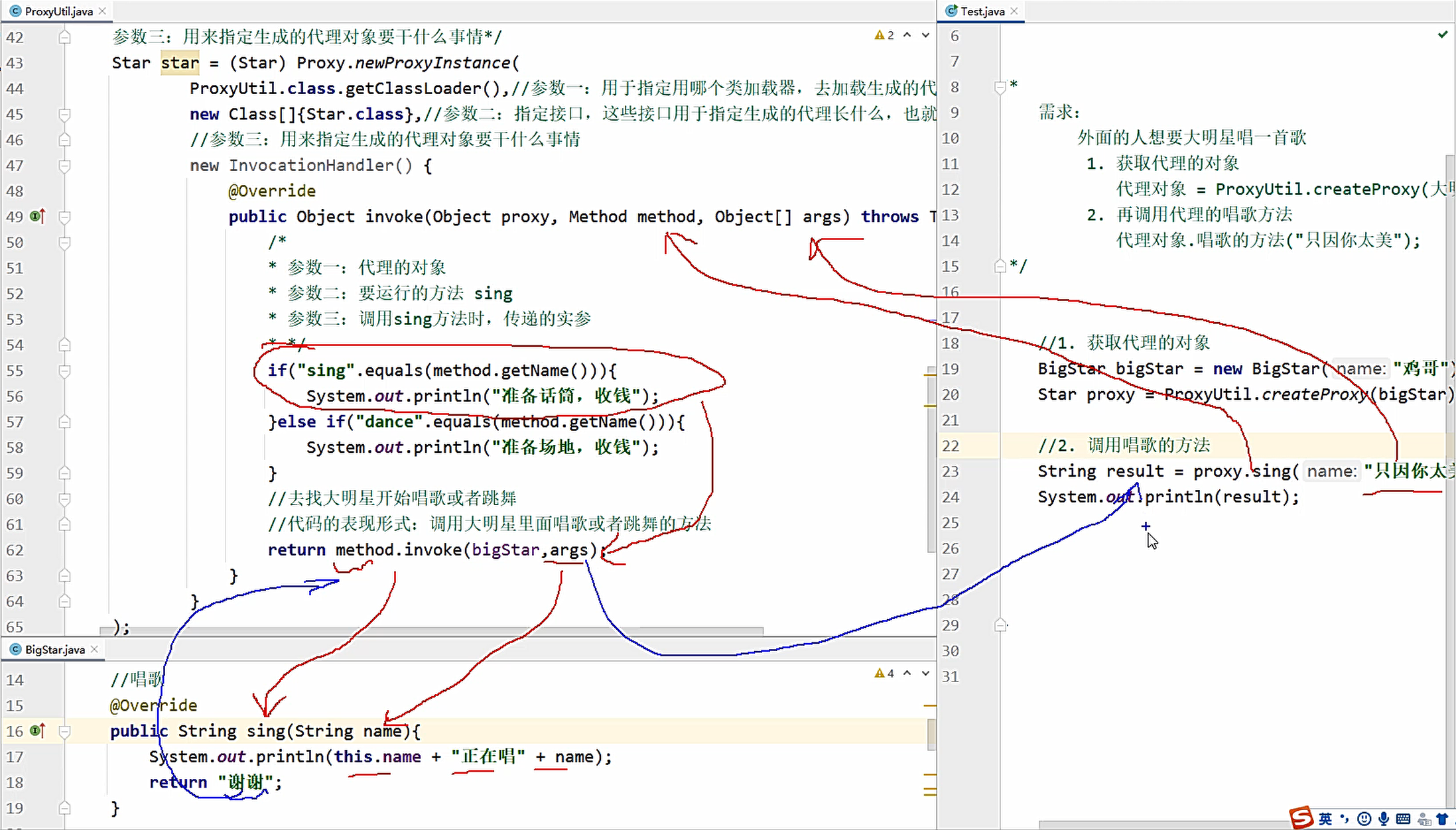The width and height of the screenshot is (1456, 830).
Task: Click the 'name:' inlay hint on Test line 23
Action: pos(1331,471)
